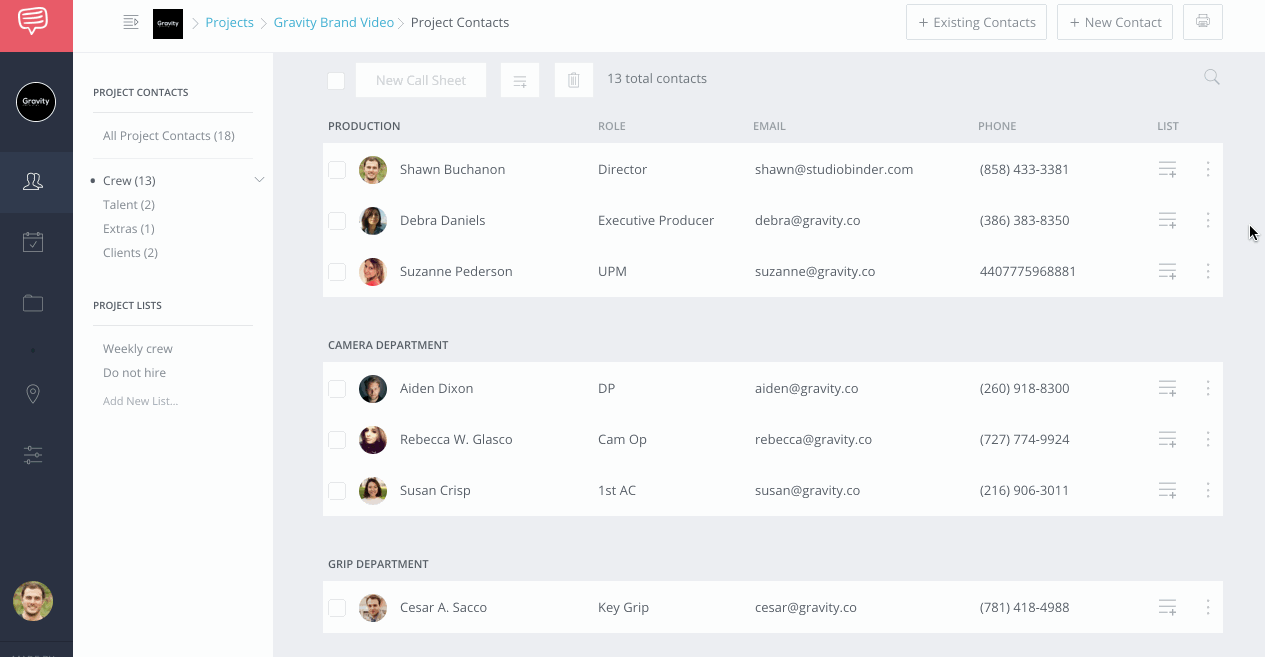Select the Extras (1) category
1265x657 pixels.
coord(129,229)
